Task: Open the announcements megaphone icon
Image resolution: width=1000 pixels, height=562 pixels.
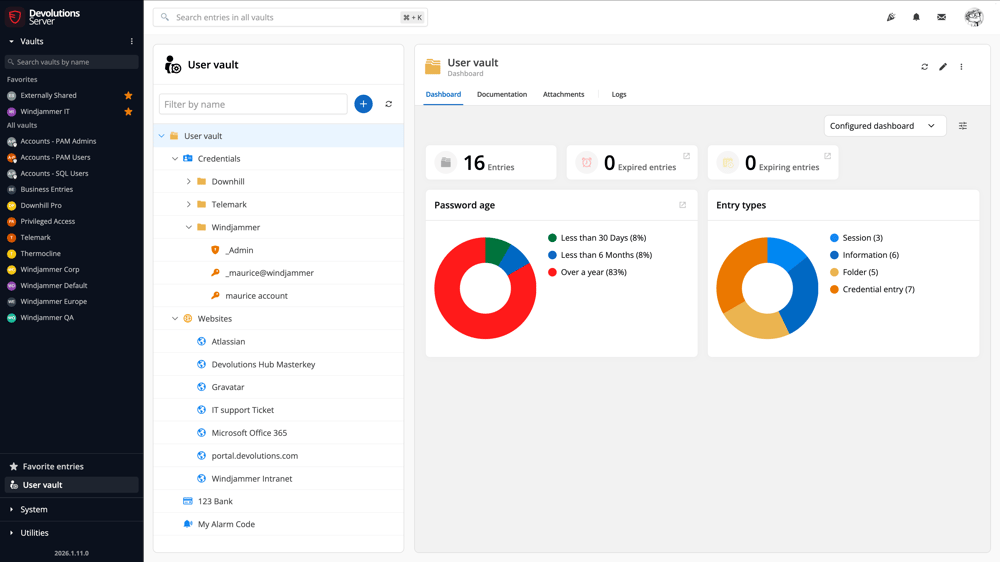Action: pos(891,17)
